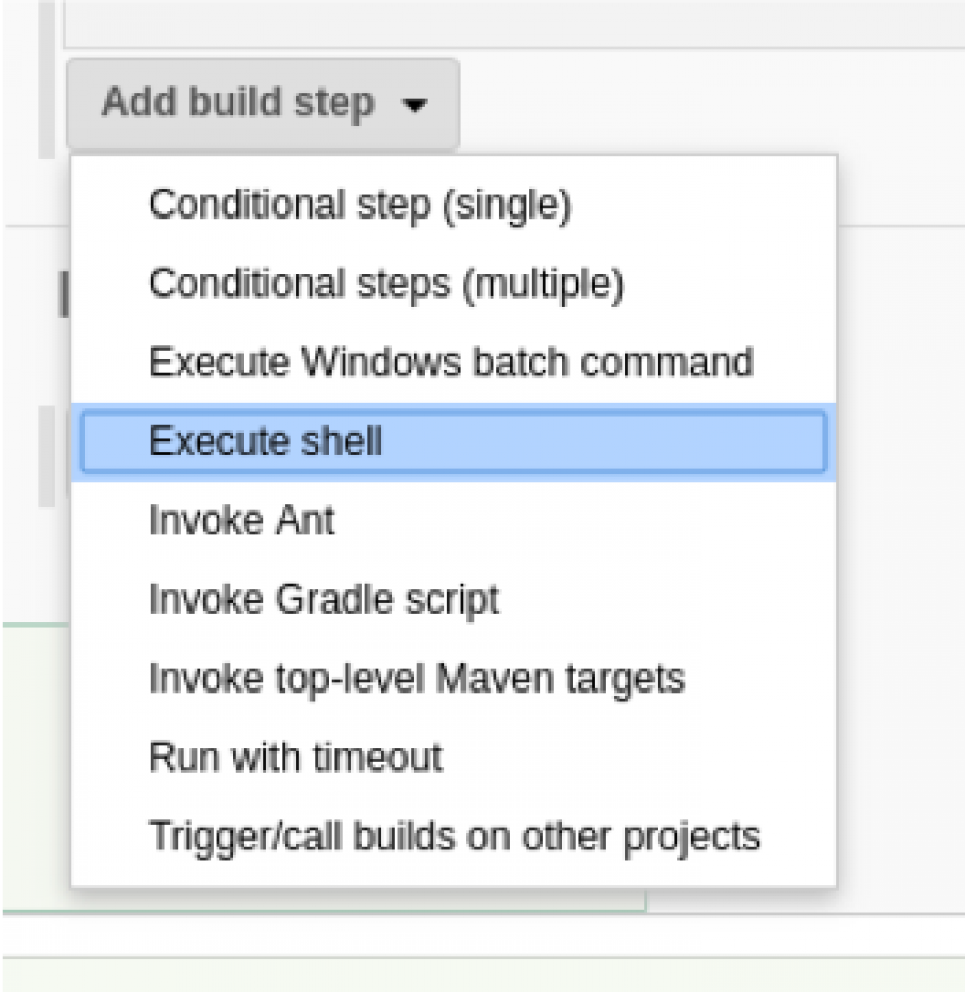Select Trigger/call builds on other projects
965x992 pixels.
(x=454, y=835)
